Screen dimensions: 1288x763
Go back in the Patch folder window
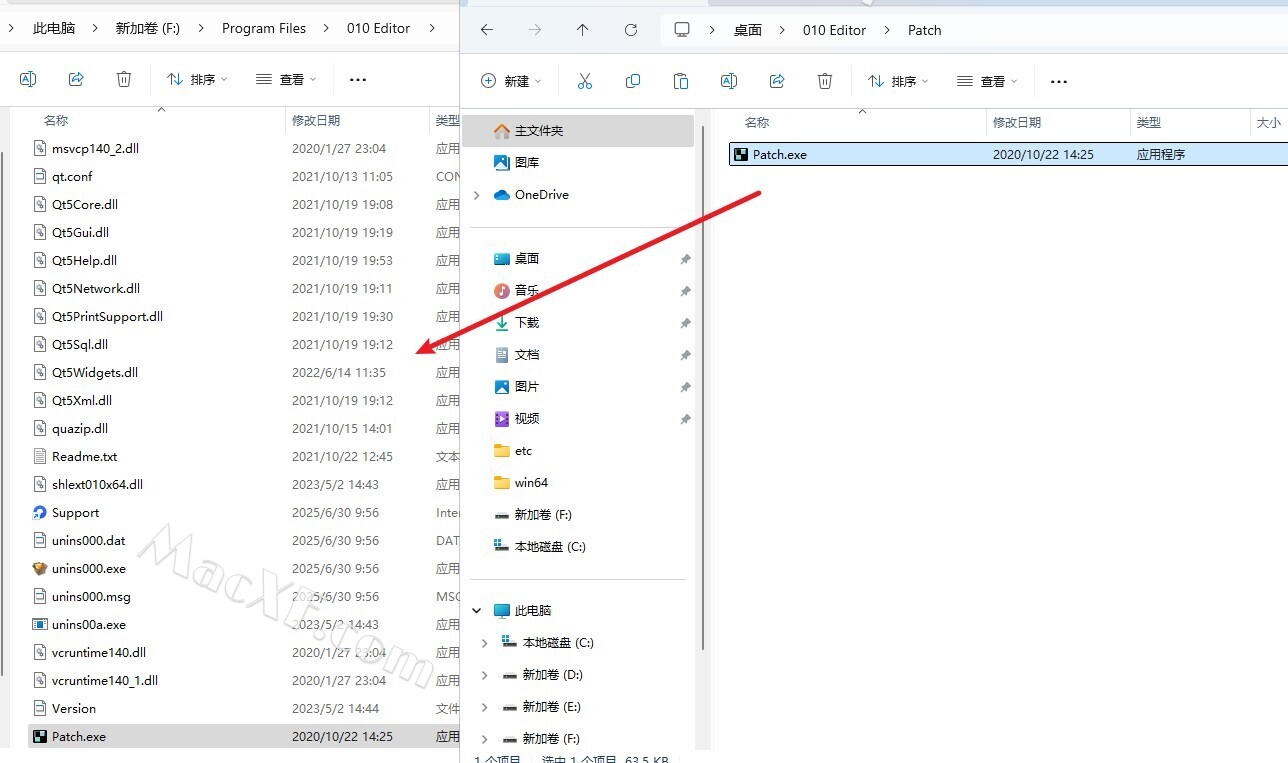pos(487,30)
